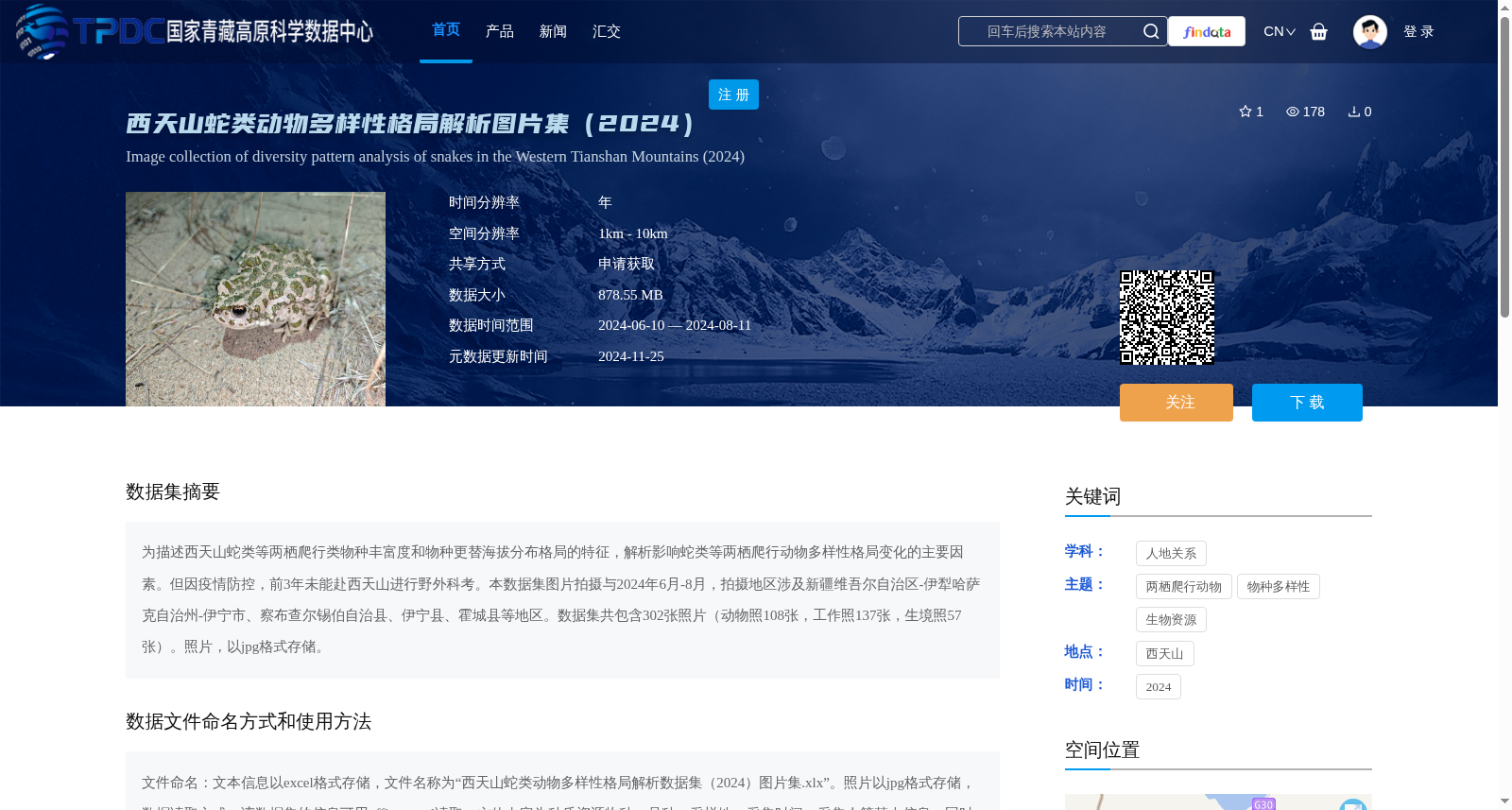Open the 新闻 menu item
This screenshot has height=810, width=1512.
tap(553, 31)
